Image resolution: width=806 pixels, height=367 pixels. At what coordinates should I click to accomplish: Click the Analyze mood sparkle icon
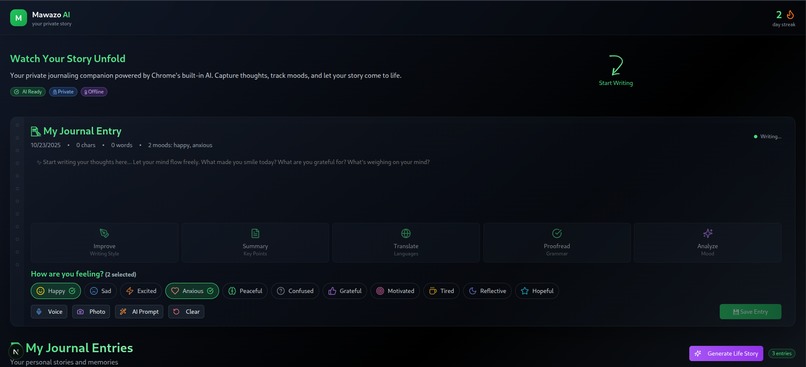(x=708, y=234)
